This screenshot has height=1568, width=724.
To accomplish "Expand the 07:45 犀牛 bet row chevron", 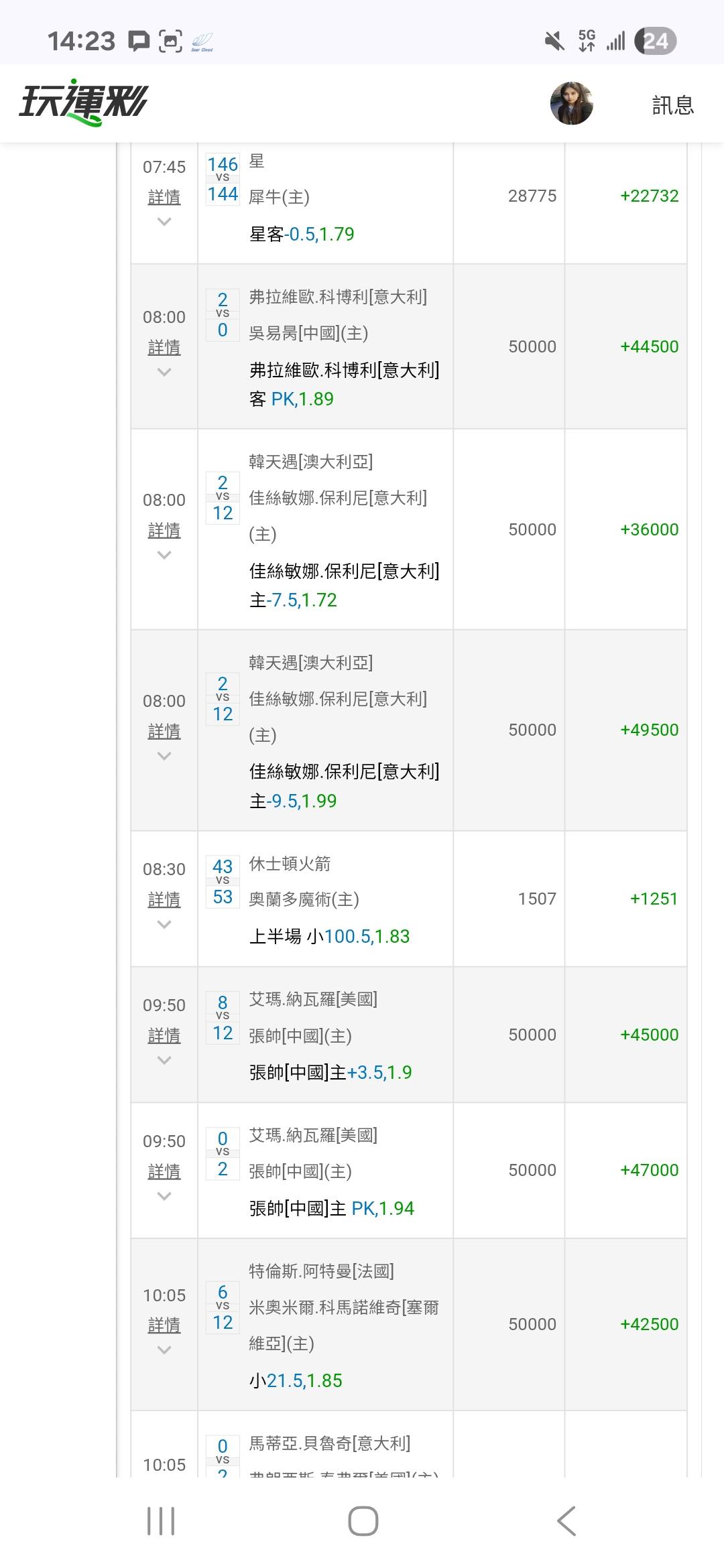I will point(164,222).
